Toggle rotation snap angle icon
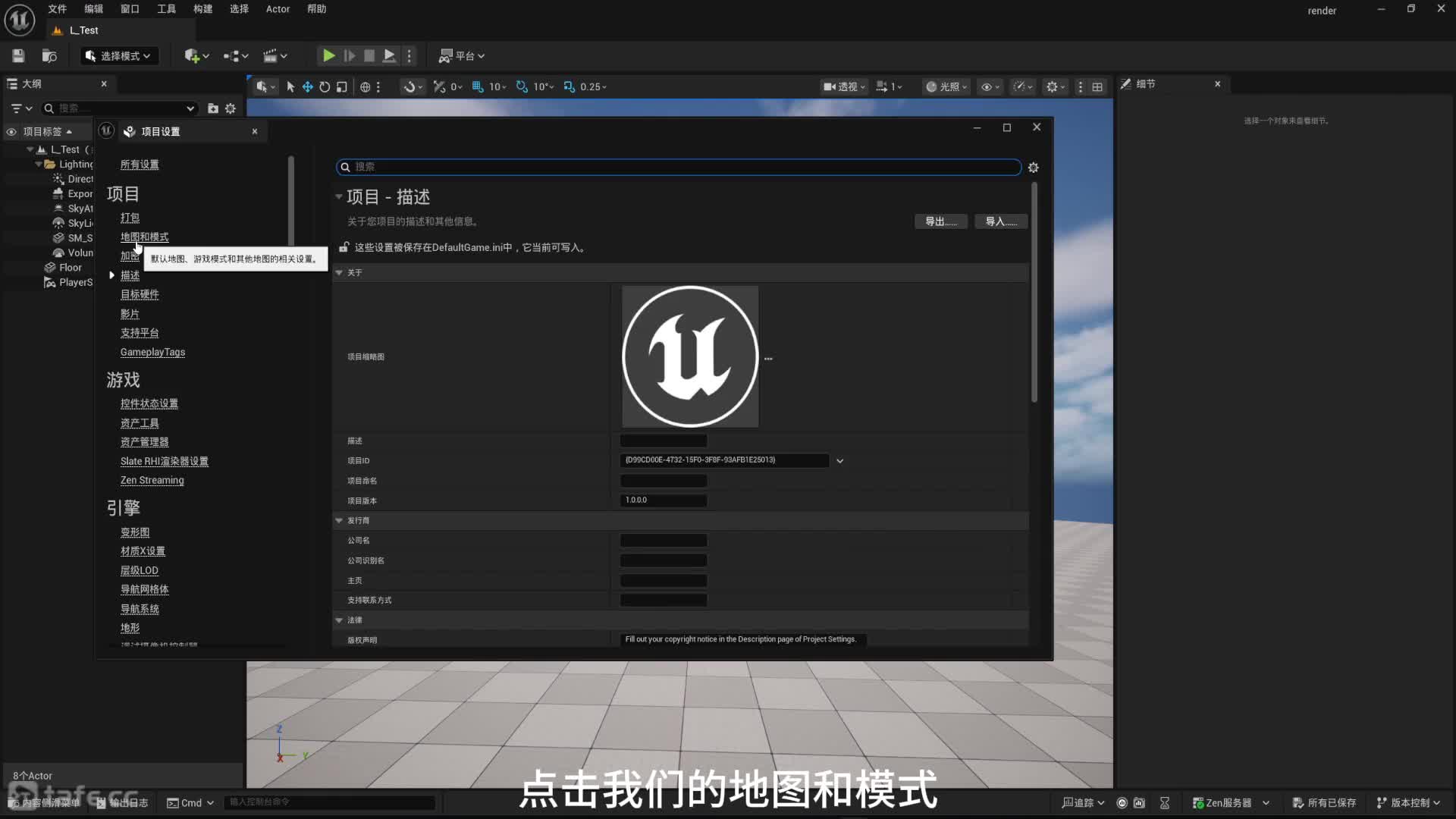Screen dimensions: 1456x819 click(522, 86)
